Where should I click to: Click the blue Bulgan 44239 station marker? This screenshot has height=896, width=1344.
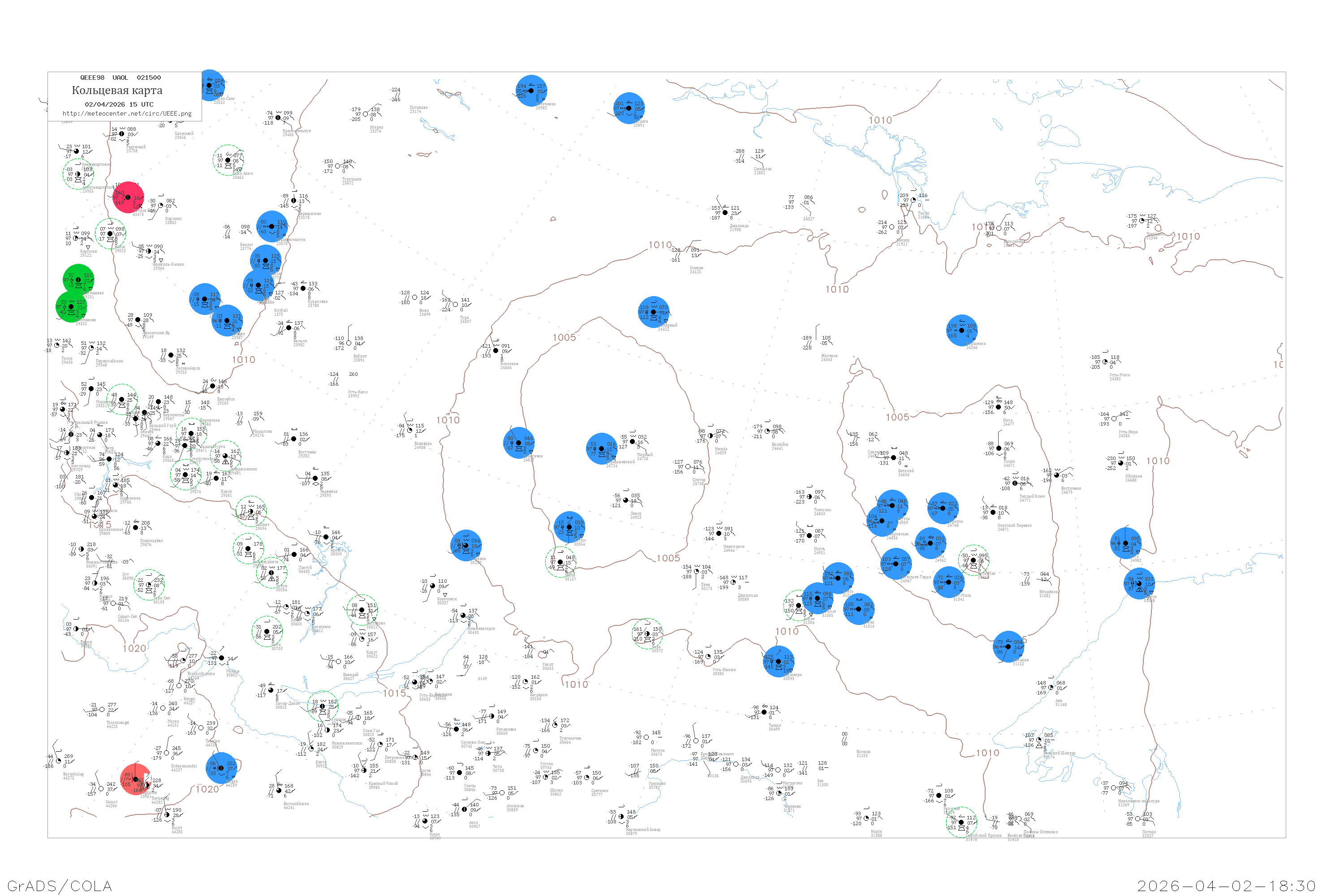(221, 768)
